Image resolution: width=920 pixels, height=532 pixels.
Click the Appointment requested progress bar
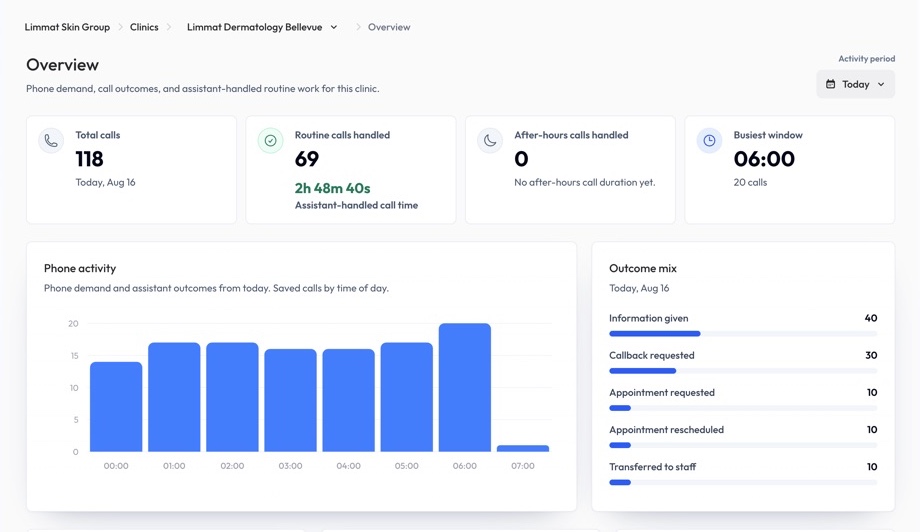743,408
